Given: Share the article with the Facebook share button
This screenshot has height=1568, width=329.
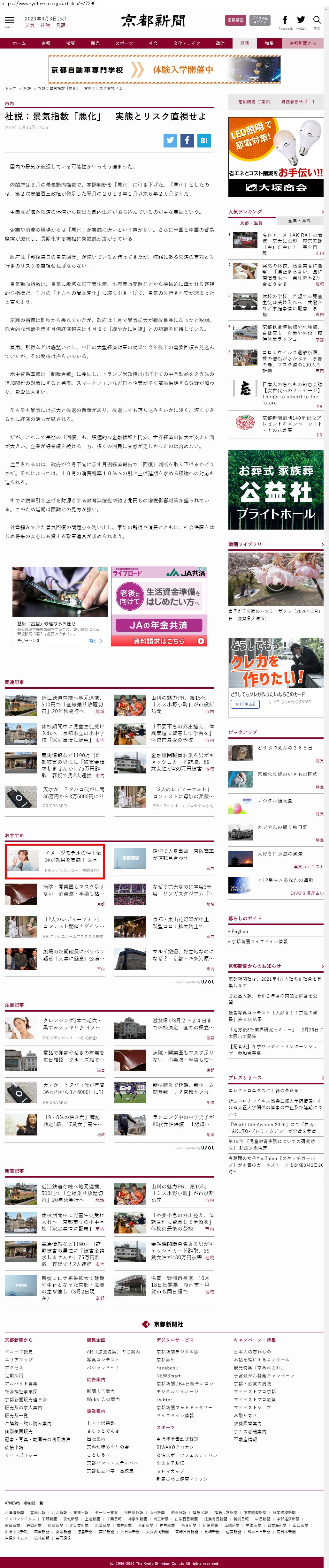Looking at the screenshot, I should 187,140.
